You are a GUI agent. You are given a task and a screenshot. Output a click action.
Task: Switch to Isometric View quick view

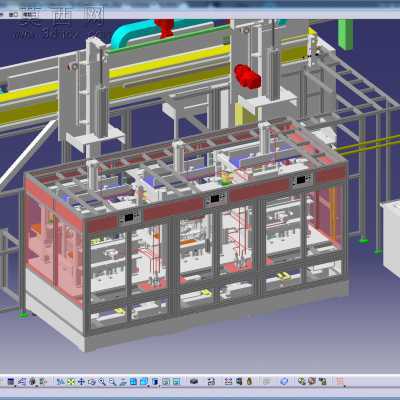(x=144, y=381)
